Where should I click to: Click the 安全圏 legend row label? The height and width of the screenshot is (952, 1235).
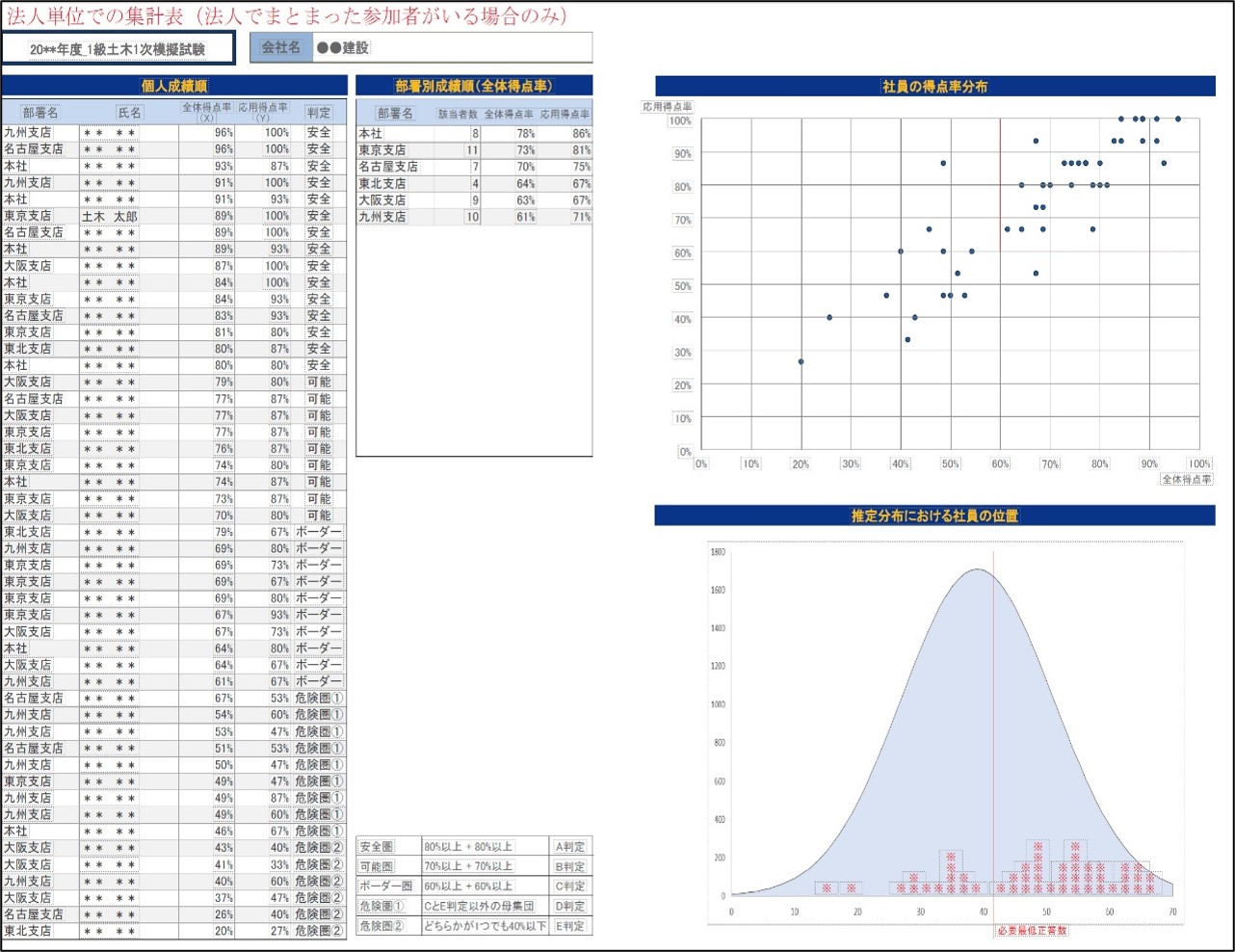377,847
